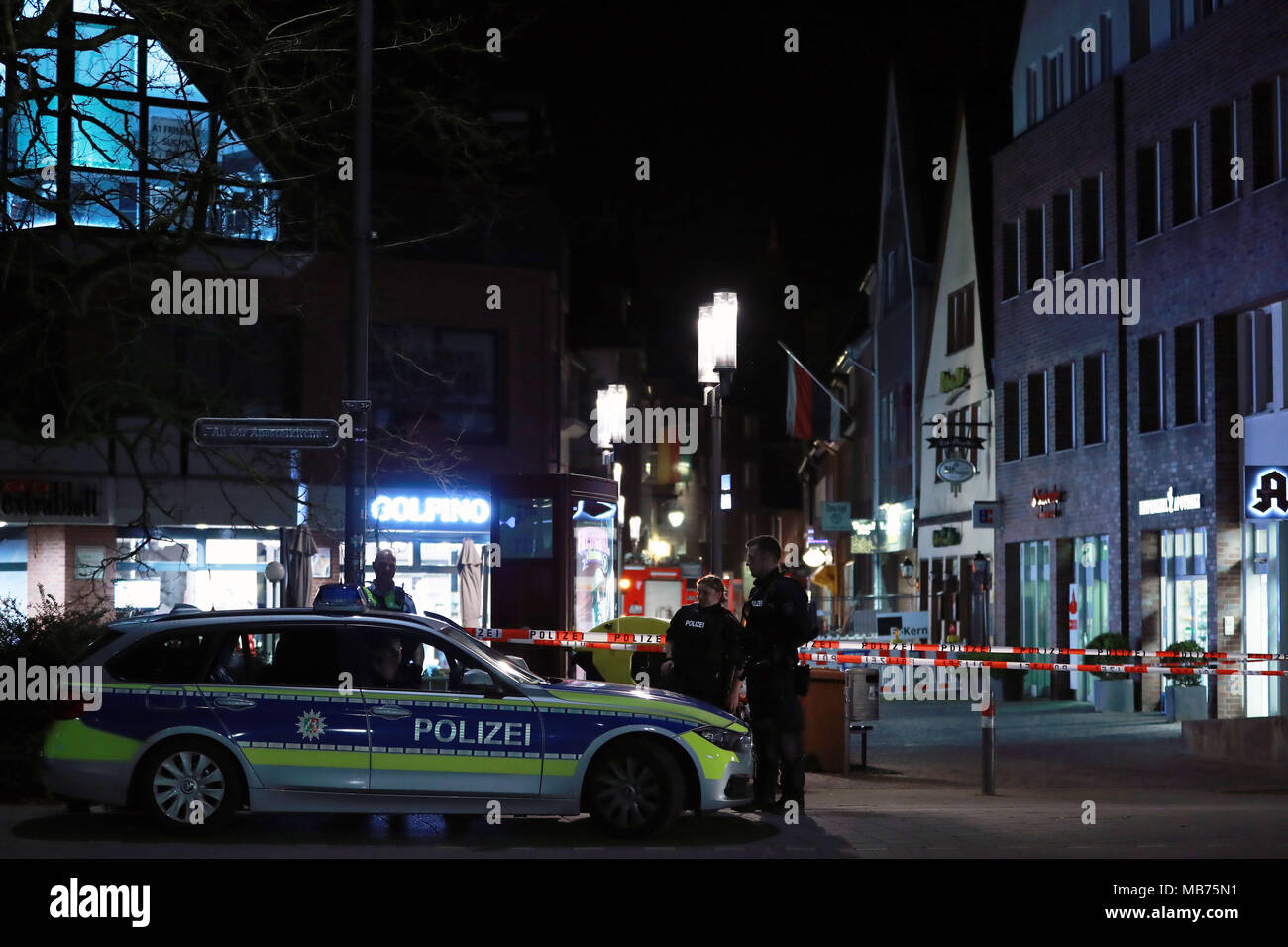Viewport: 1288px width, 947px height.
Task: Click the alamy logo in the black footer bar
Action: (x=100, y=901)
